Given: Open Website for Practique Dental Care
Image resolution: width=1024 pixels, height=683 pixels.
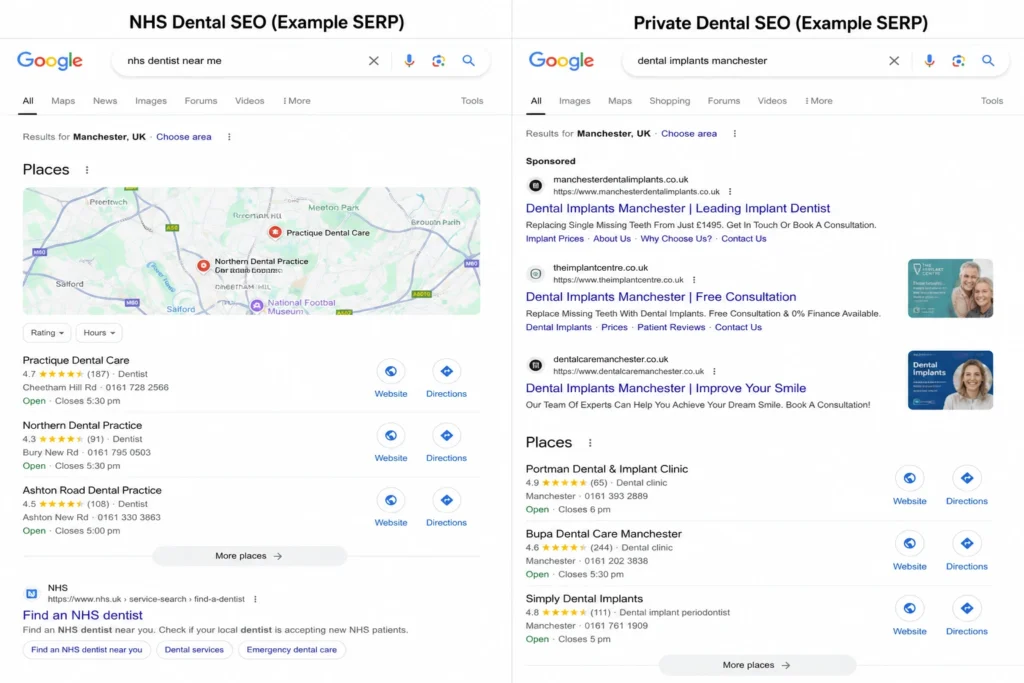Looking at the screenshot, I should [391, 379].
